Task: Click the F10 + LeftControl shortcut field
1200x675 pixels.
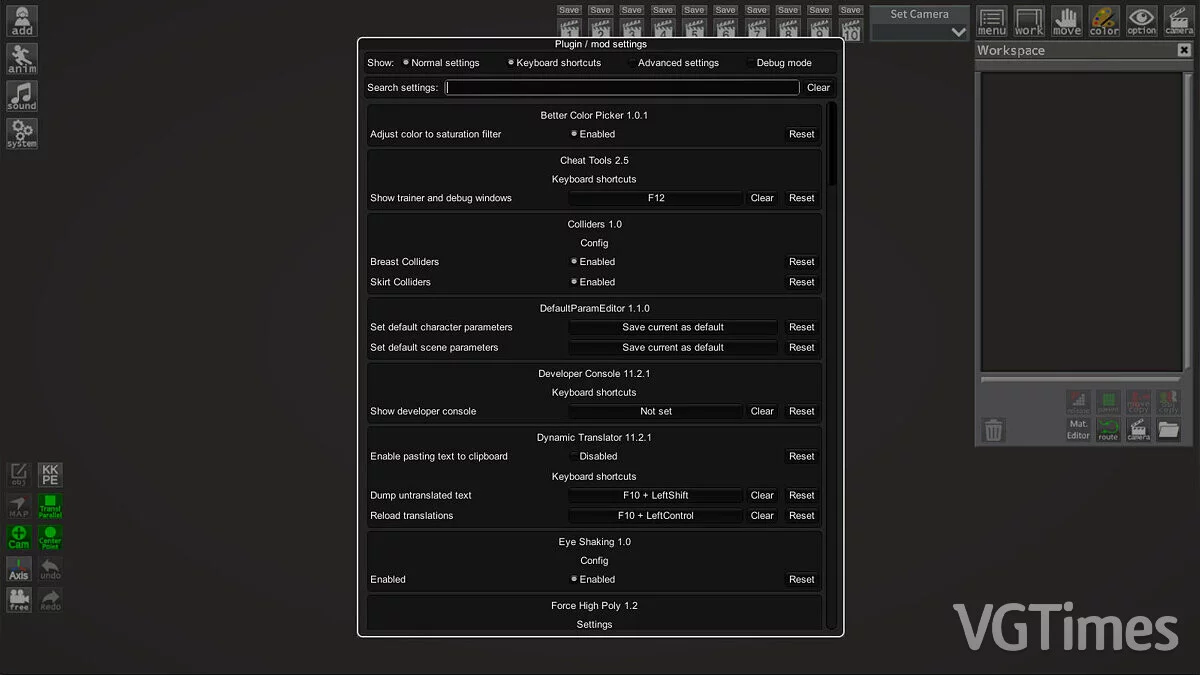Action: (656, 516)
